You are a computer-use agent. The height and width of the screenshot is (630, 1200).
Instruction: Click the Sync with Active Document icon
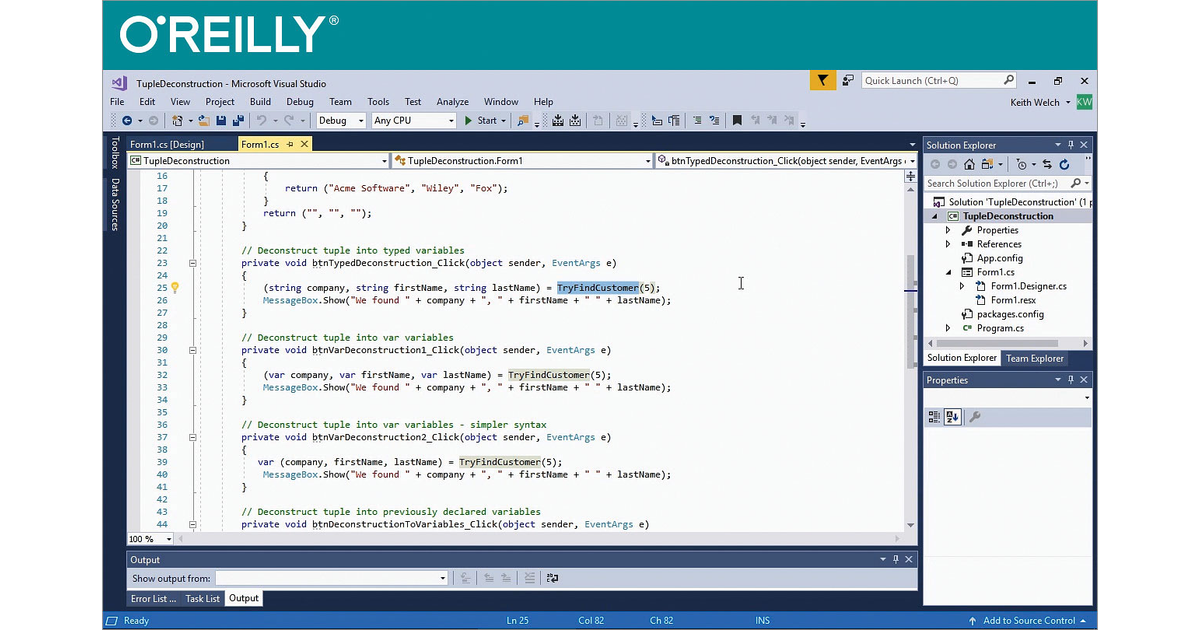coord(1047,164)
